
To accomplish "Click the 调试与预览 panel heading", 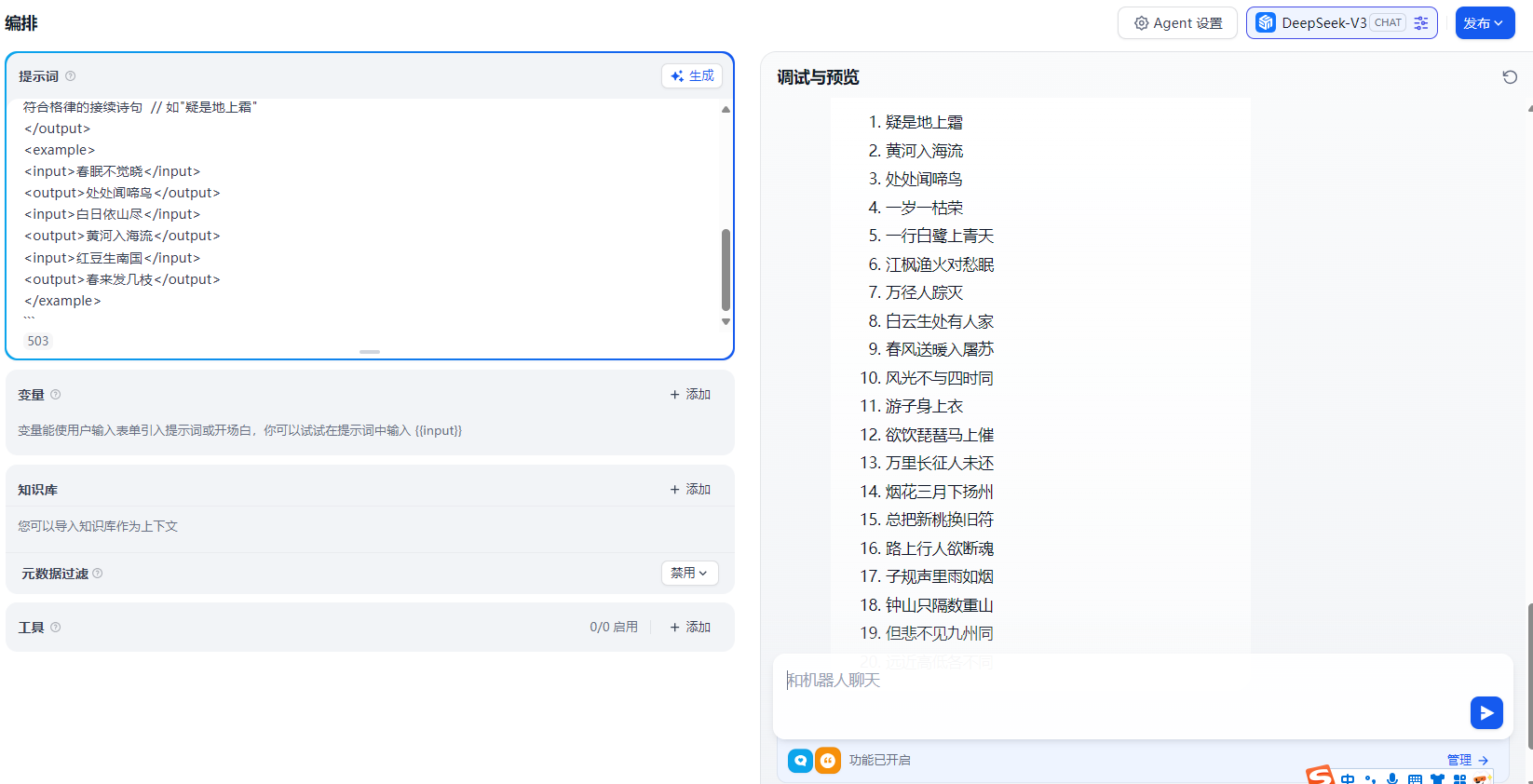I will tap(818, 77).
